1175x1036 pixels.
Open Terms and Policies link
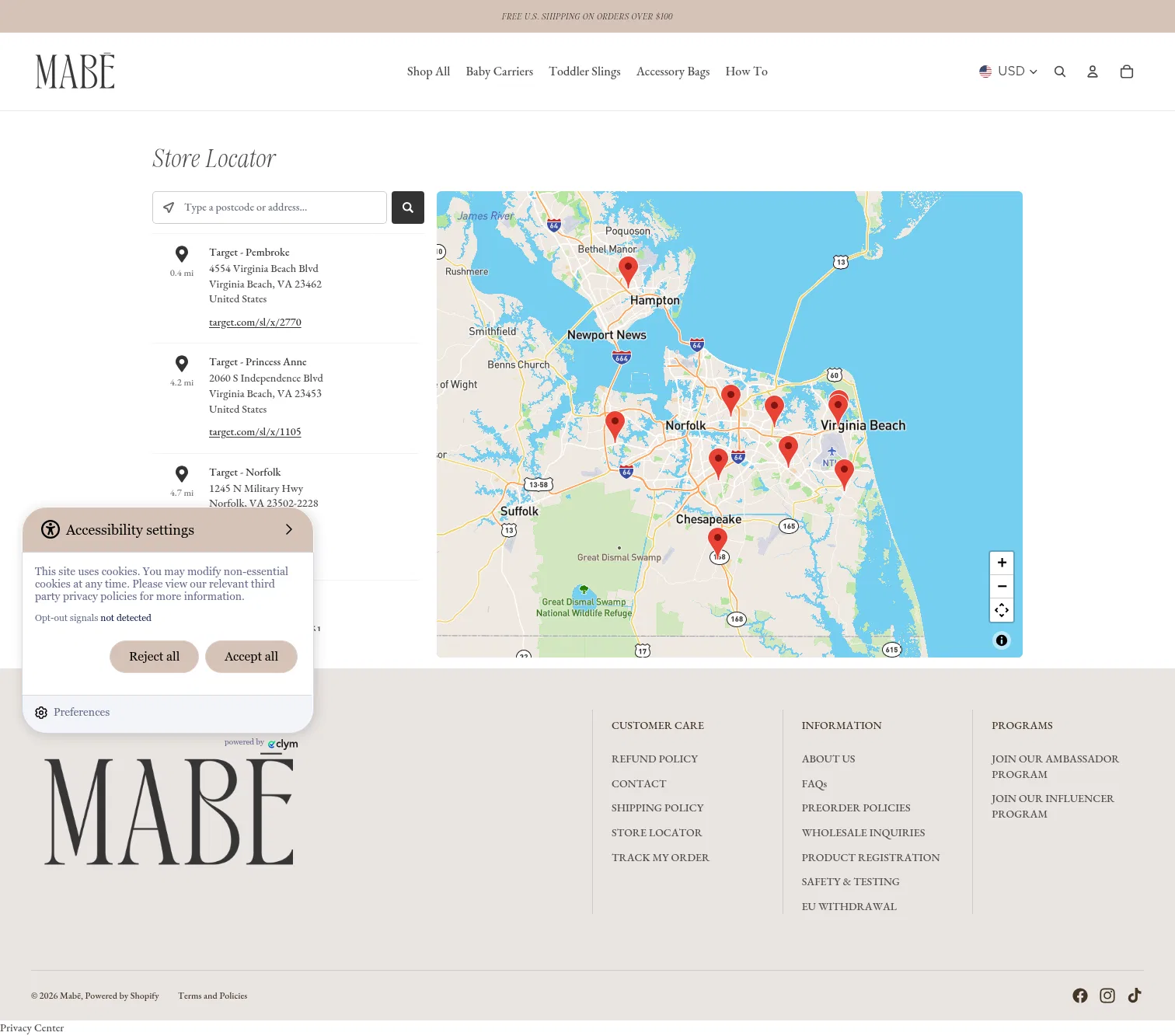point(213,996)
